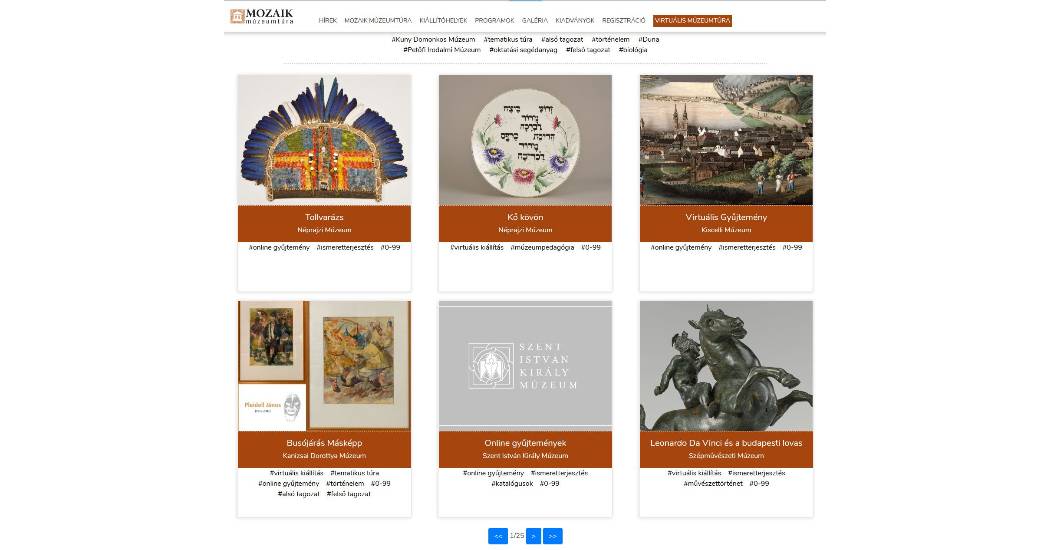This screenshot has width=1050, height=550.
Task: Go to next page with > arrow
Action: click(x=533, y=536)
